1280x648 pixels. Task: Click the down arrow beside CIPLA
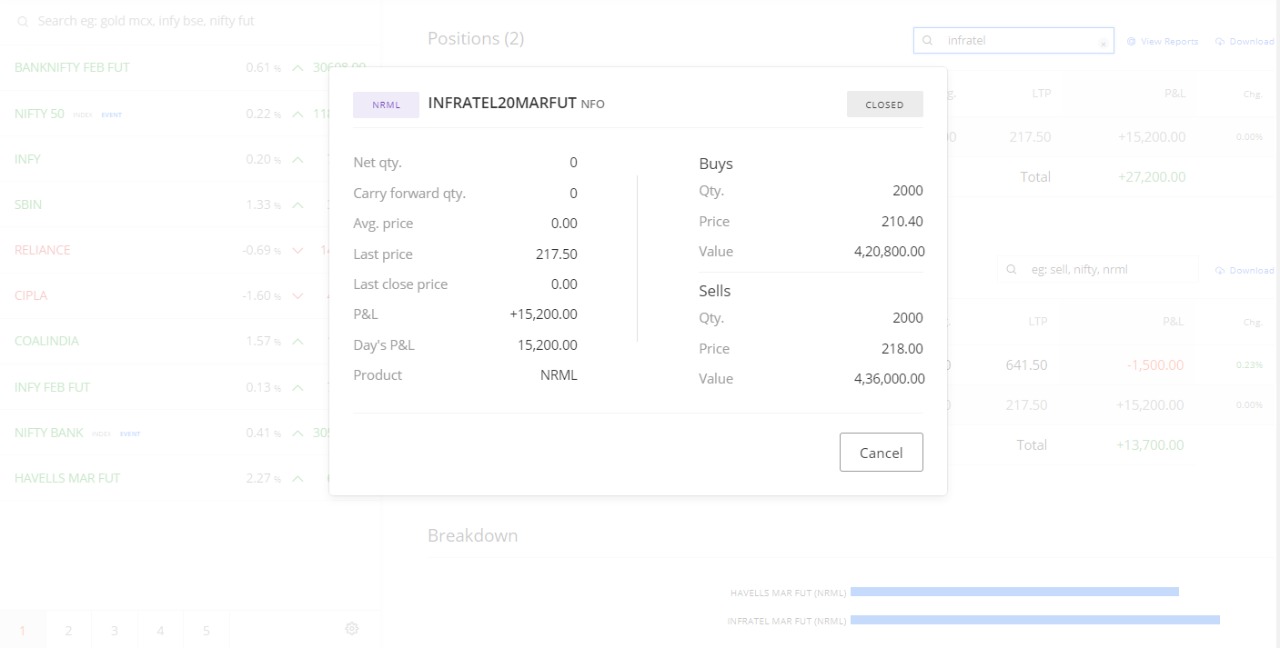(297, 296)
